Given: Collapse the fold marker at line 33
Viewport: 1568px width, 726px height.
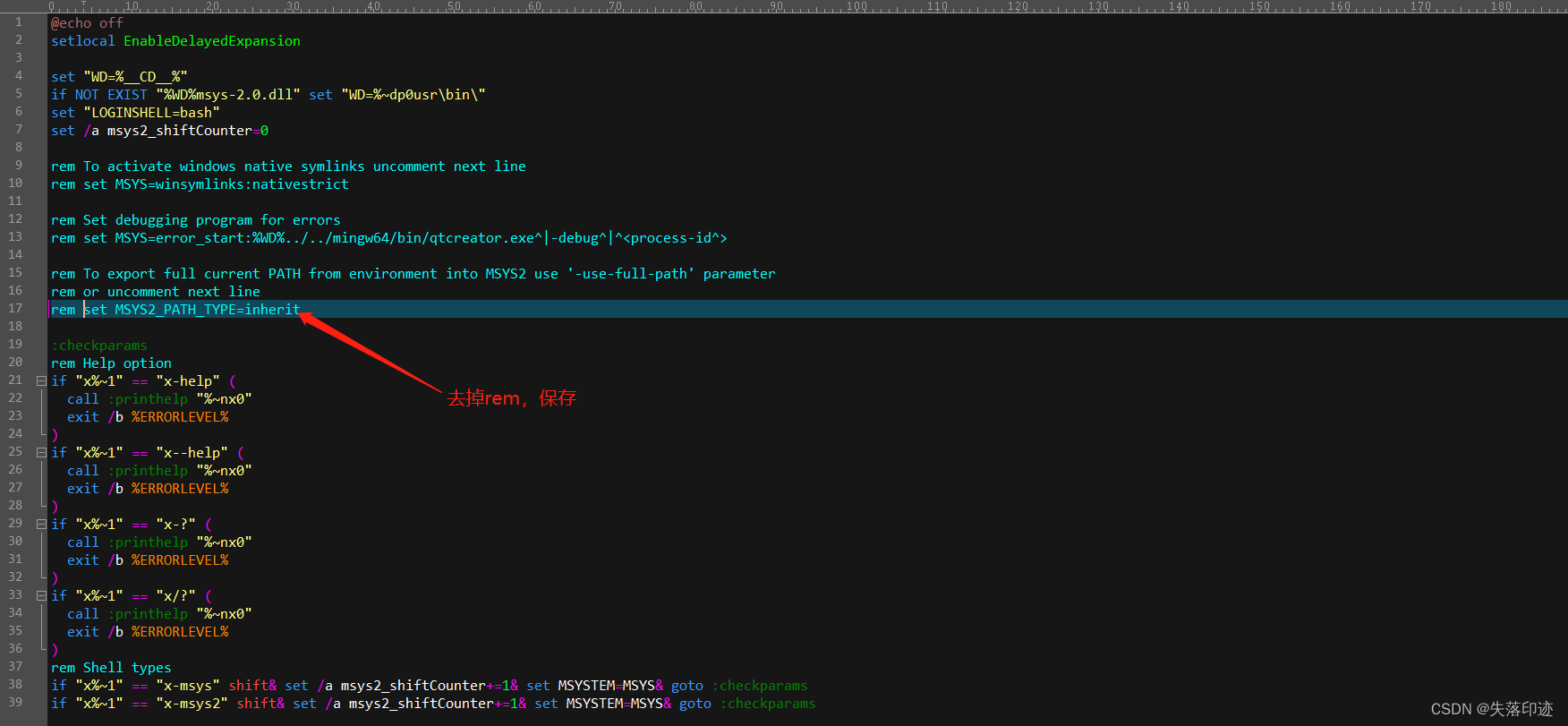Looking at the screenshot, I should tap(41, 595).
